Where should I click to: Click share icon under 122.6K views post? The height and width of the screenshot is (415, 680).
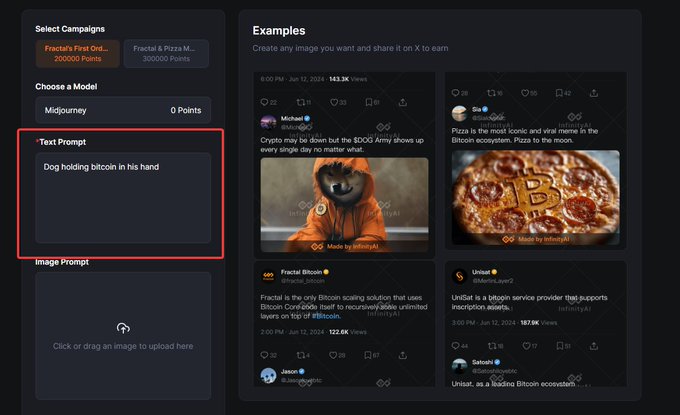point(403,355)
